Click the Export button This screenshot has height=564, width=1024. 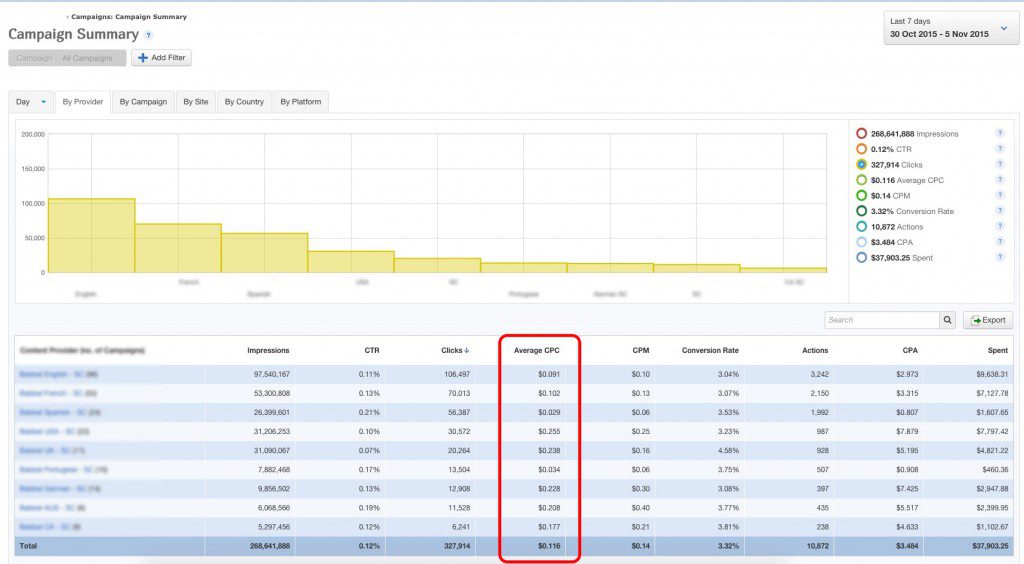click(x=987, y=320)
